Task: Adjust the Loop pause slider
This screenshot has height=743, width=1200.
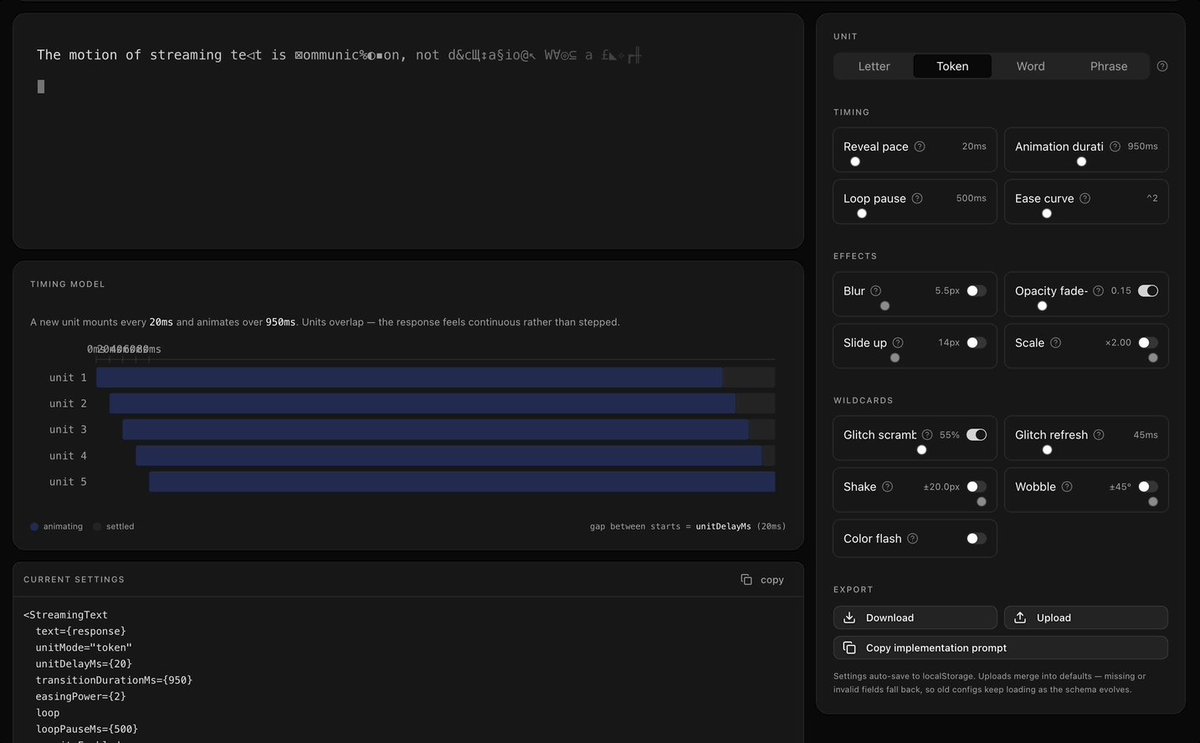Action: 861,213
